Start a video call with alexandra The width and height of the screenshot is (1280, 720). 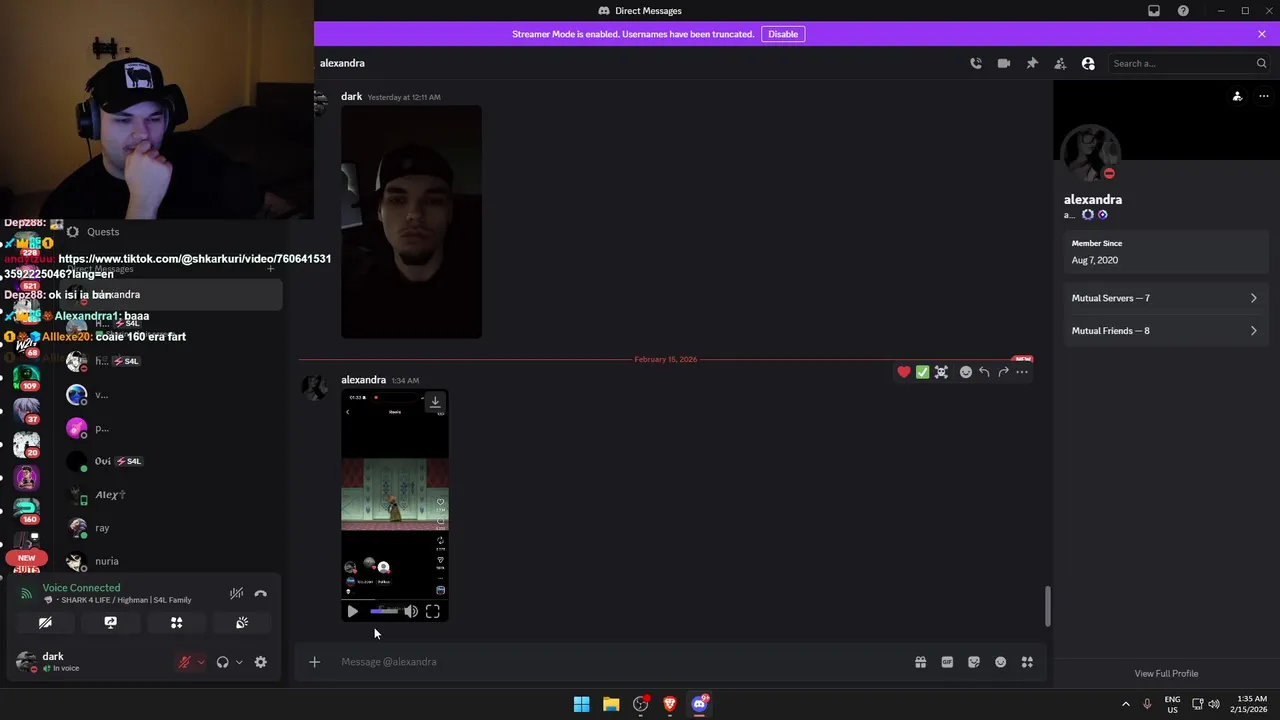pos(1004,63)
